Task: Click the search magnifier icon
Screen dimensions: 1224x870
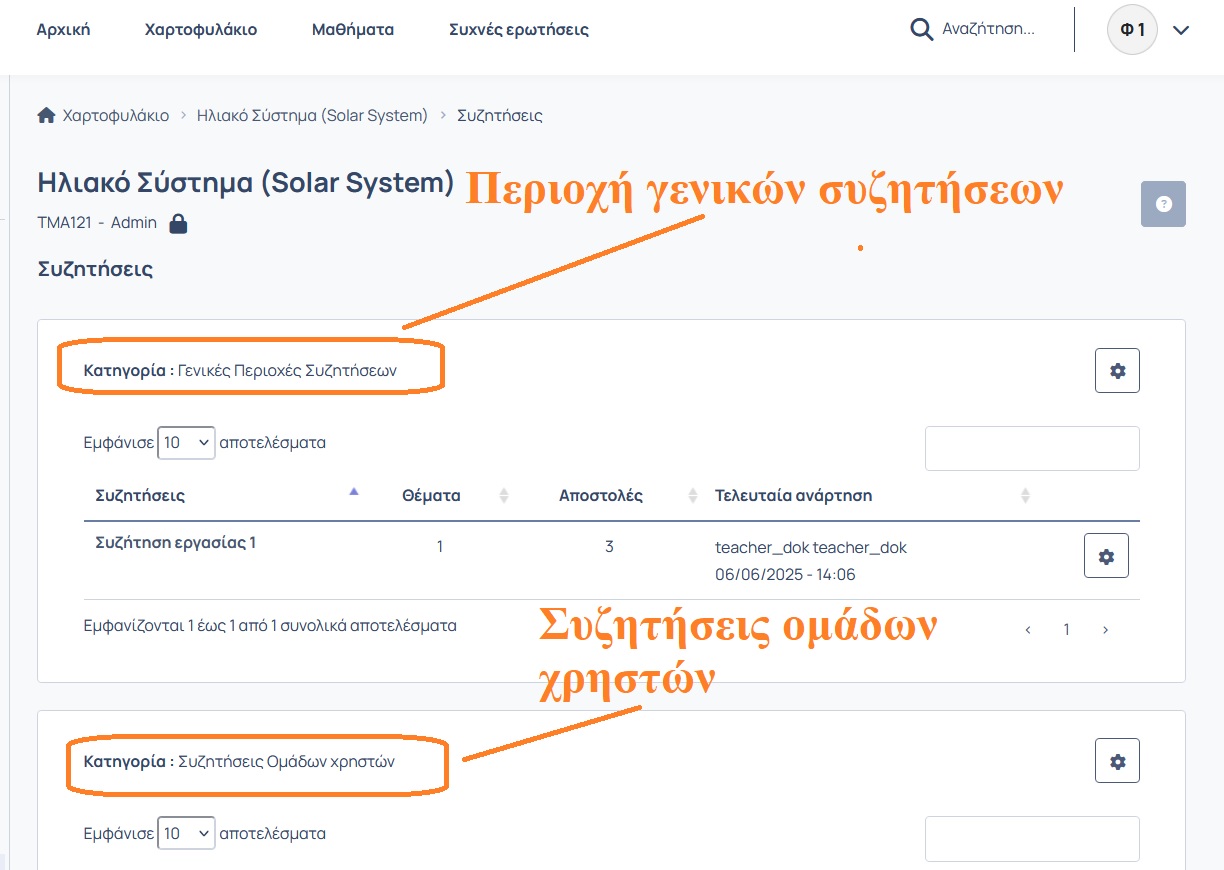Action: coord(921,29)
